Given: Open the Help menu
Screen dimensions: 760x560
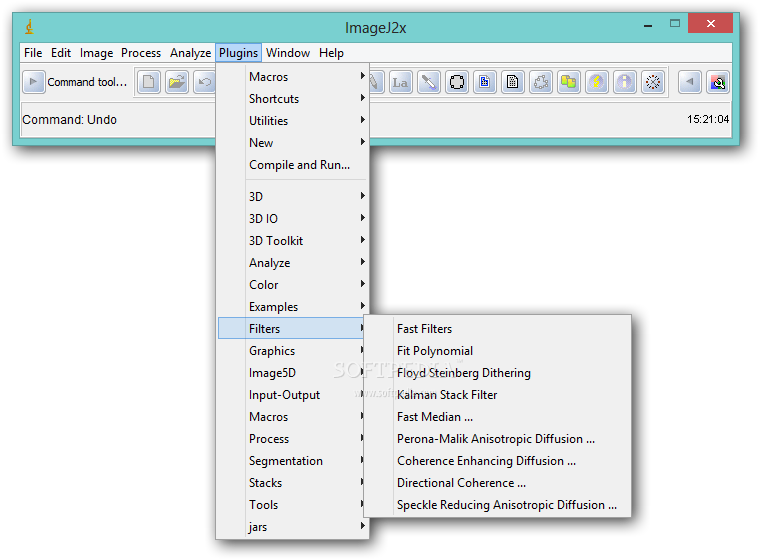Looking at the screenshot, I should [332, 53].
